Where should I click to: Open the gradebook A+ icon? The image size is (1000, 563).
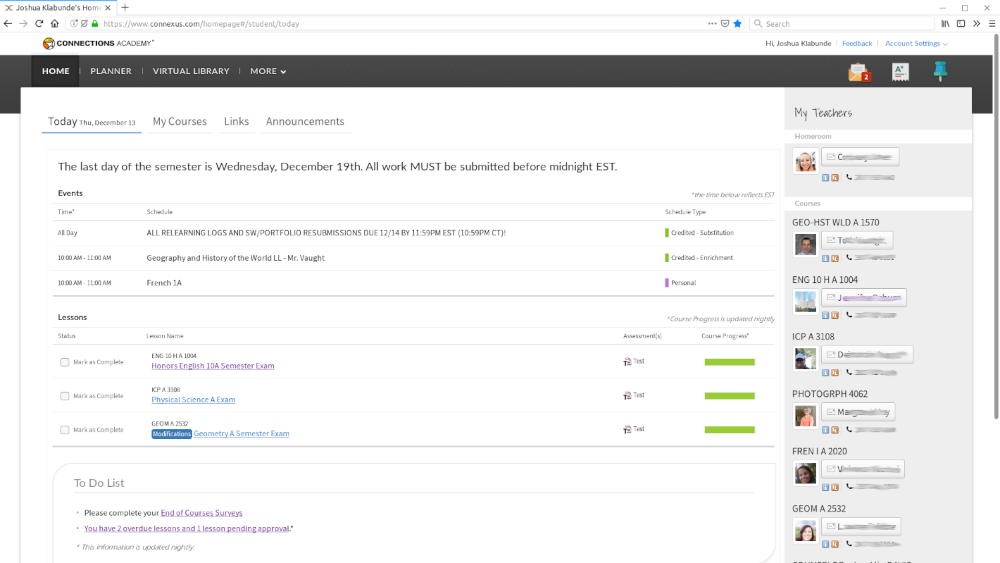click(900, 71)
